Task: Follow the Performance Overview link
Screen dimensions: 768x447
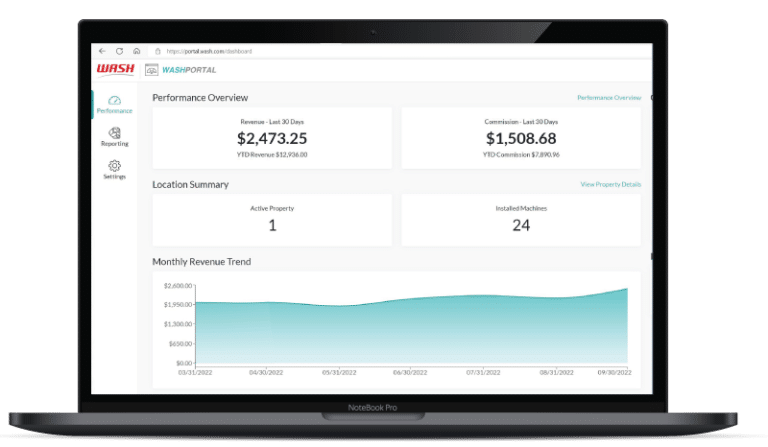Action: [608, 98]
